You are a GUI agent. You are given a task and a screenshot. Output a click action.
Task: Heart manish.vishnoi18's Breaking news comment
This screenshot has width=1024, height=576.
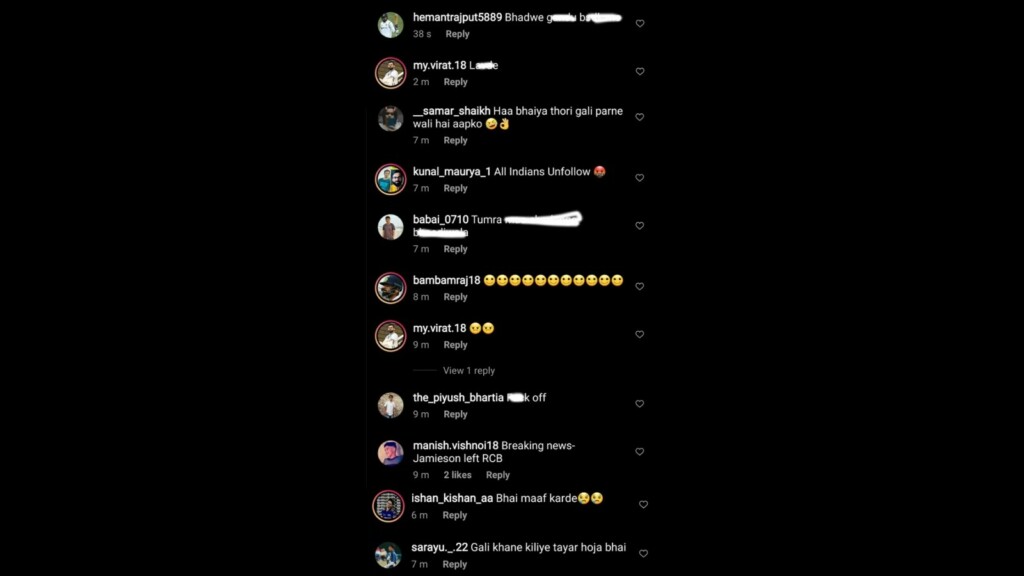[x=639, y=451]
